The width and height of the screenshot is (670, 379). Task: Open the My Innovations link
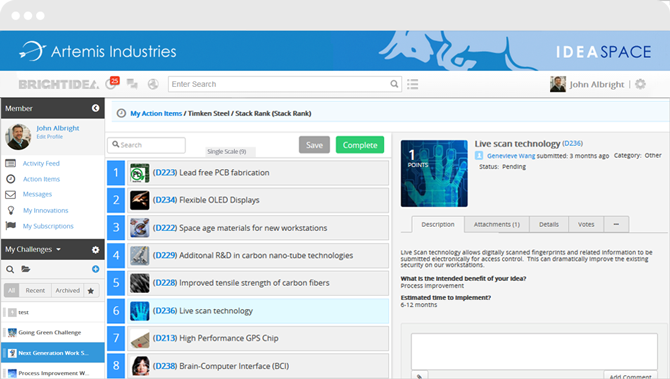coord(45,210)
